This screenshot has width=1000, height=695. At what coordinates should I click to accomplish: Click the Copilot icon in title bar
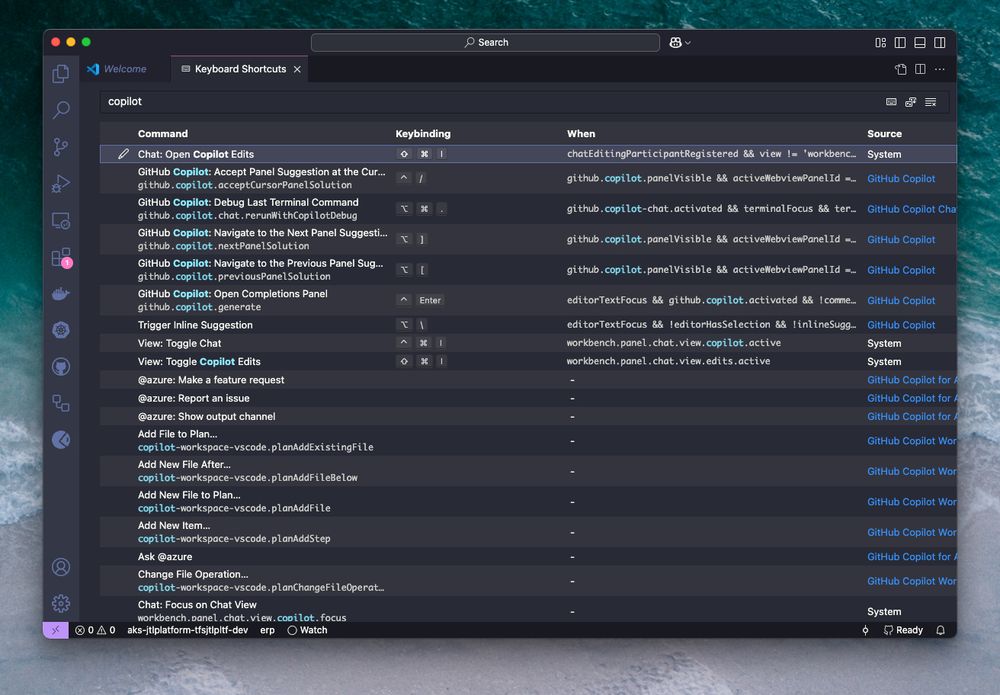coord(675,42)
